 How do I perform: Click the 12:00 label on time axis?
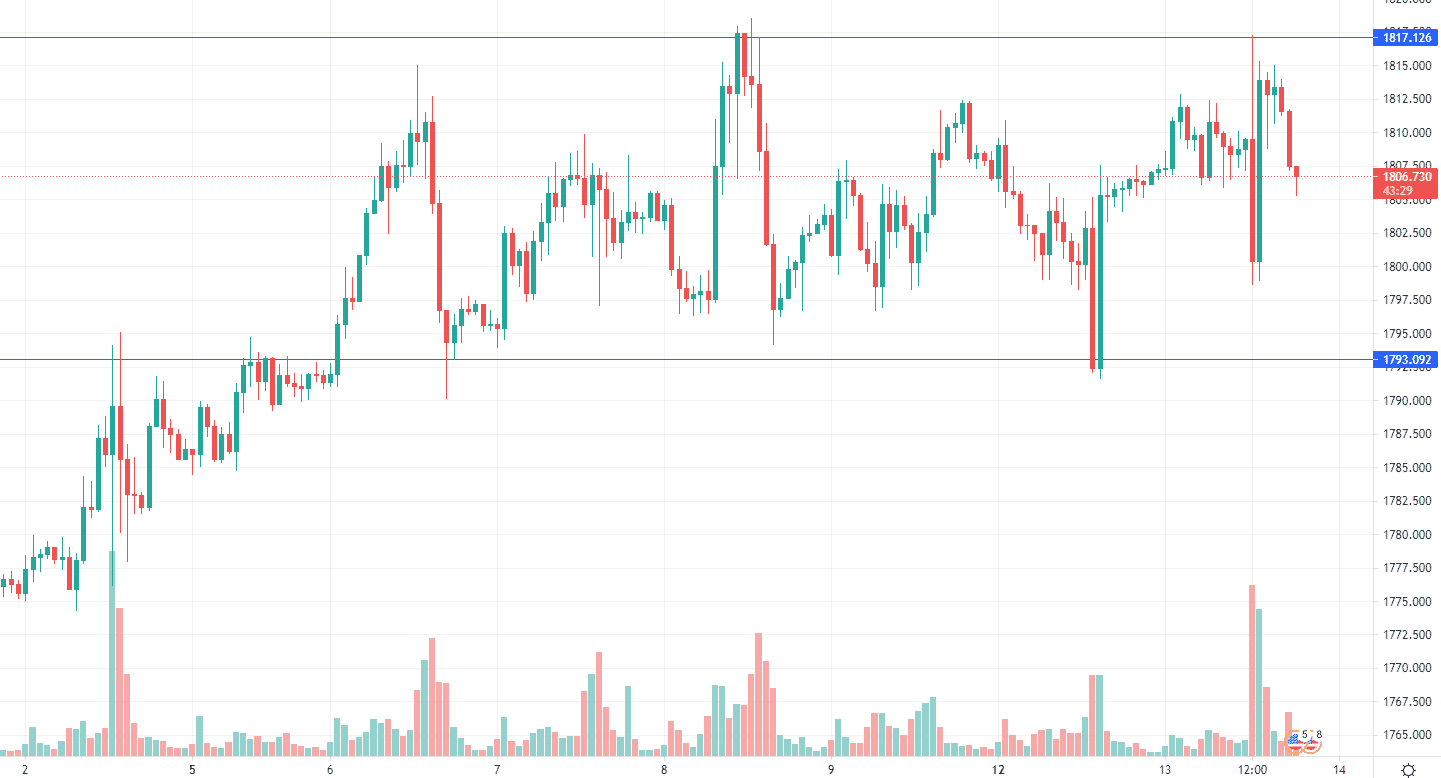[1253, 769]
